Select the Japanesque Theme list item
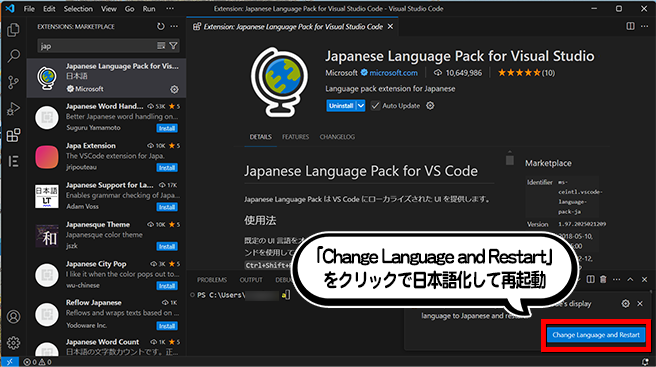This screenshot has width=656, height=367. pos(106,236)
